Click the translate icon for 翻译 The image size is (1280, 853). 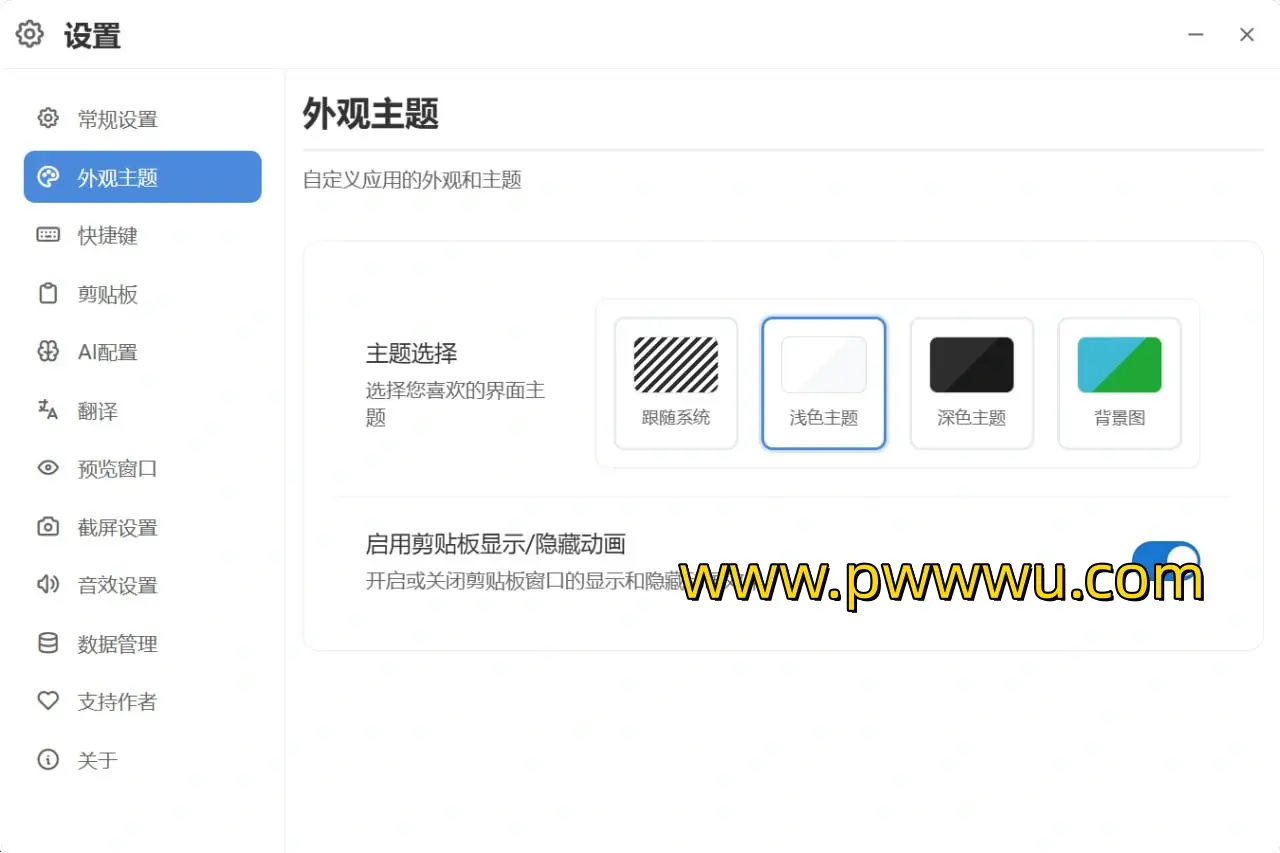click(48, 410)
